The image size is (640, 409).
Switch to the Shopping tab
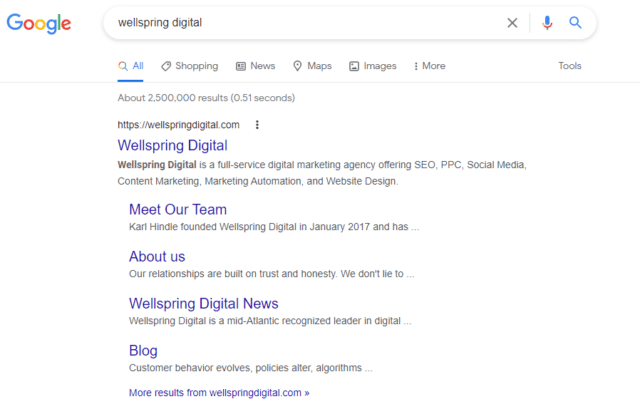(190, 66)
